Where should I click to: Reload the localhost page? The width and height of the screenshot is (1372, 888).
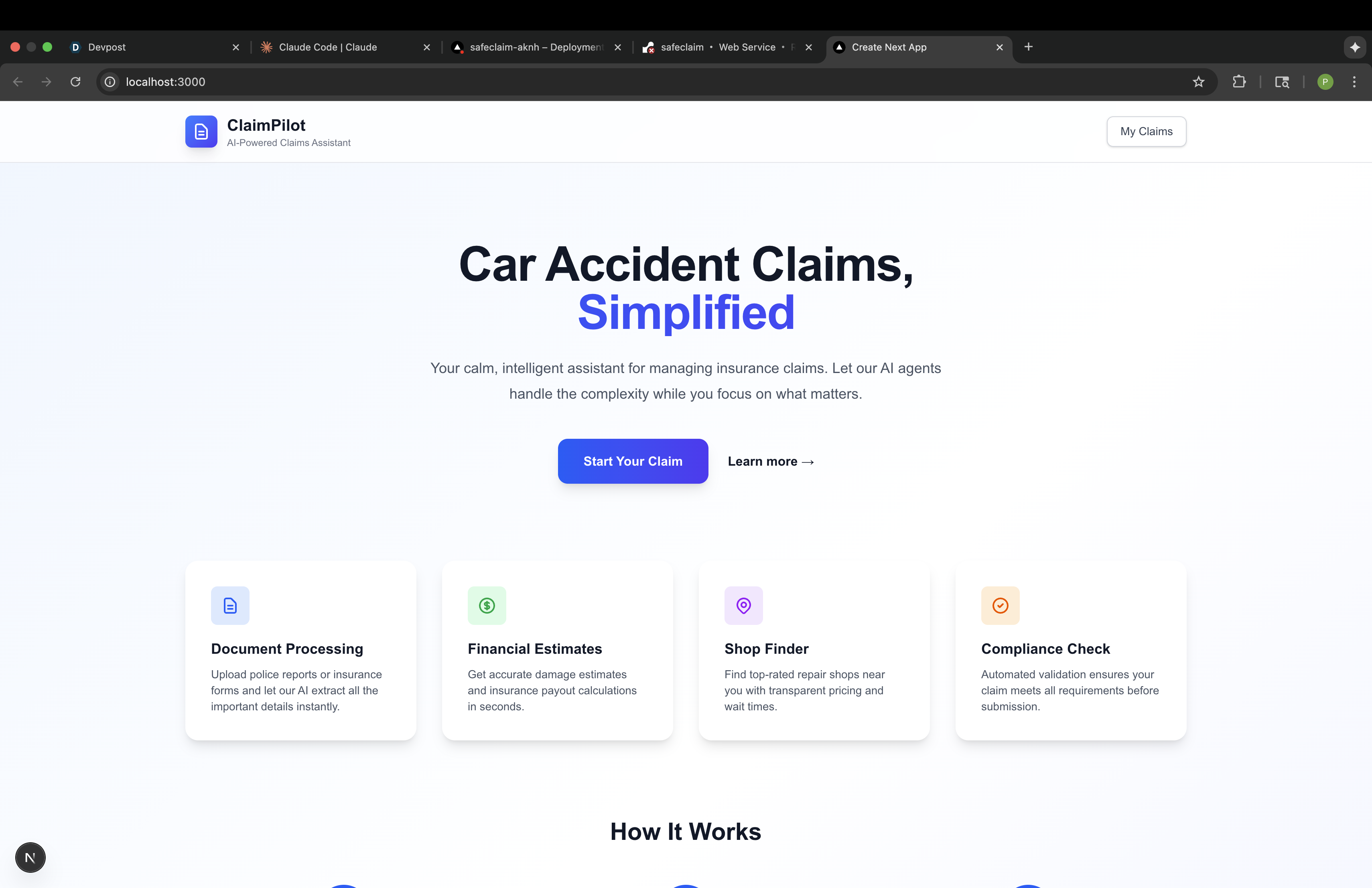[x=75, y=82]
